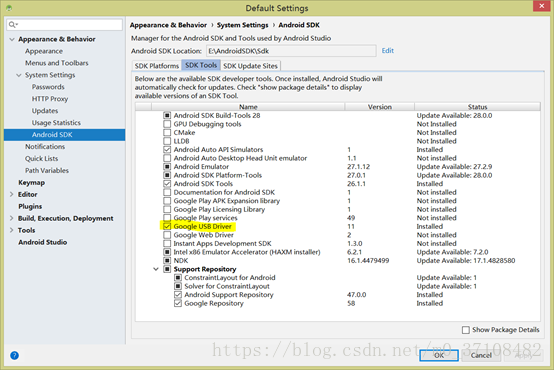Open Keymap settings
The height and width of the screenshot is (370, 554).
tap(31, 183)
